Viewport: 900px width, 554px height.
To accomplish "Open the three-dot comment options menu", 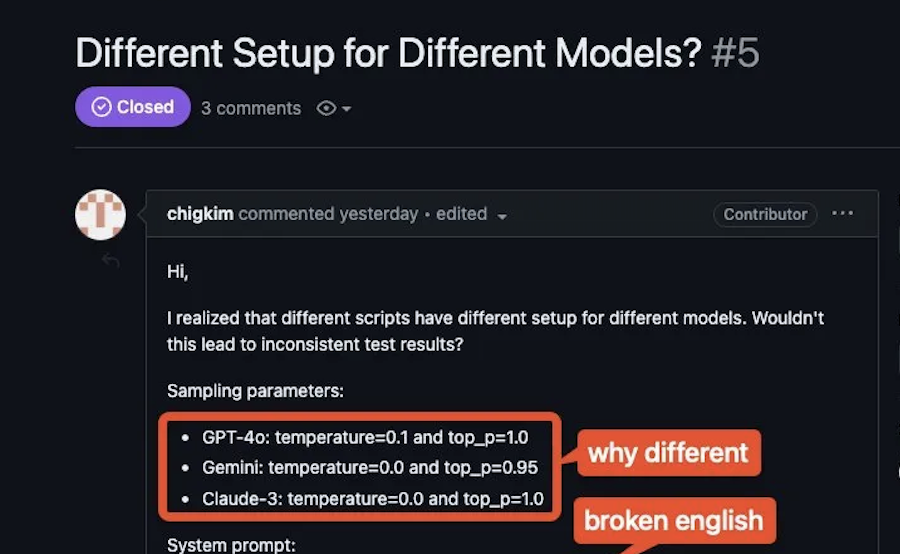I will point(843,213).
